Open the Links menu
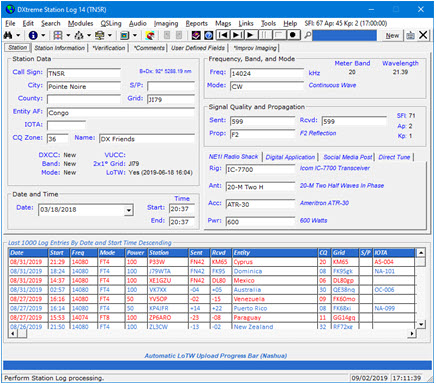Viewport: 436px width, 386px height. (x=246, y=23)
